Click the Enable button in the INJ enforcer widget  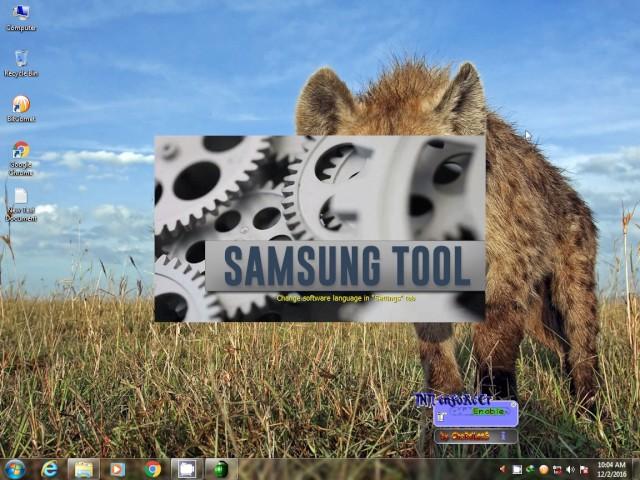[x=489, y=412]
